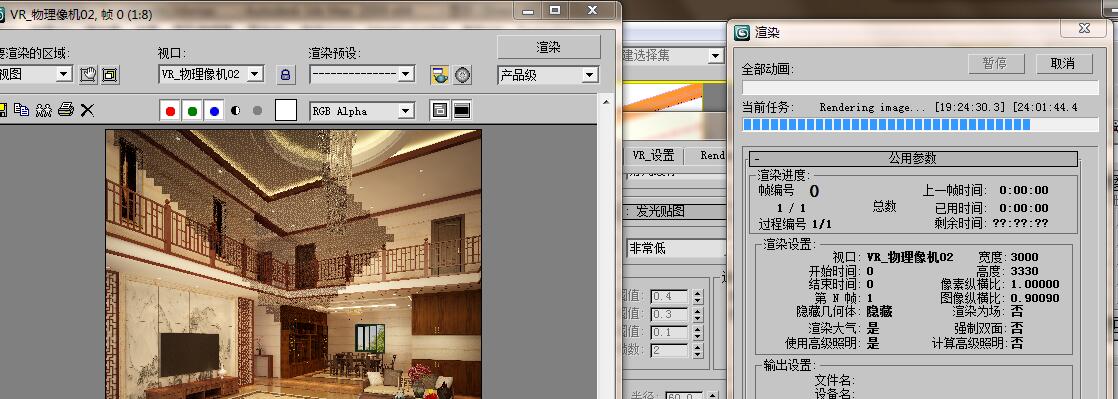Click the print image icon
The image size is (1118, 399).
click(x=66, y=110)
